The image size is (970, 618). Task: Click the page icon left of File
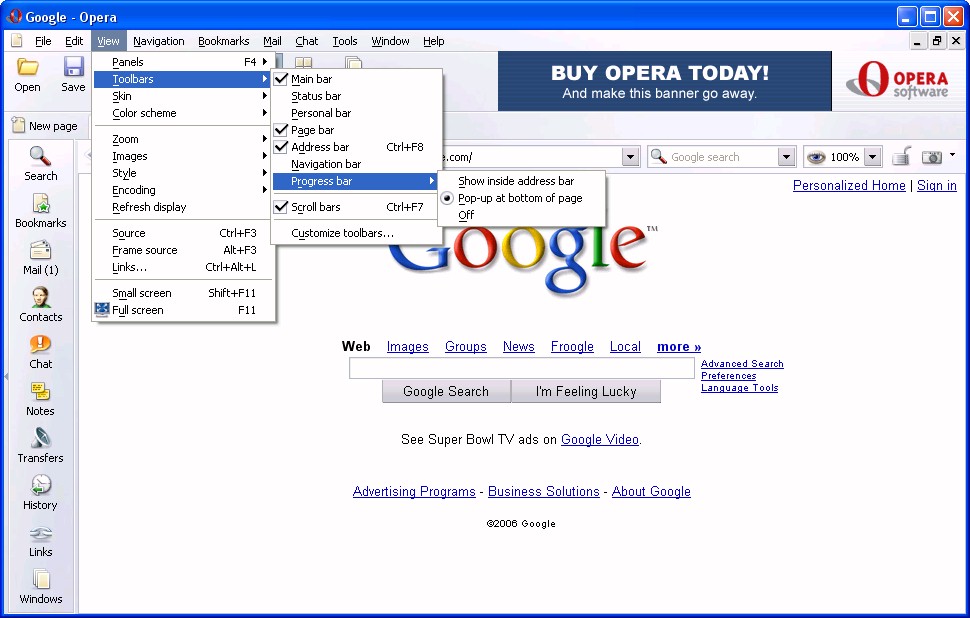[x=17, y=41]
